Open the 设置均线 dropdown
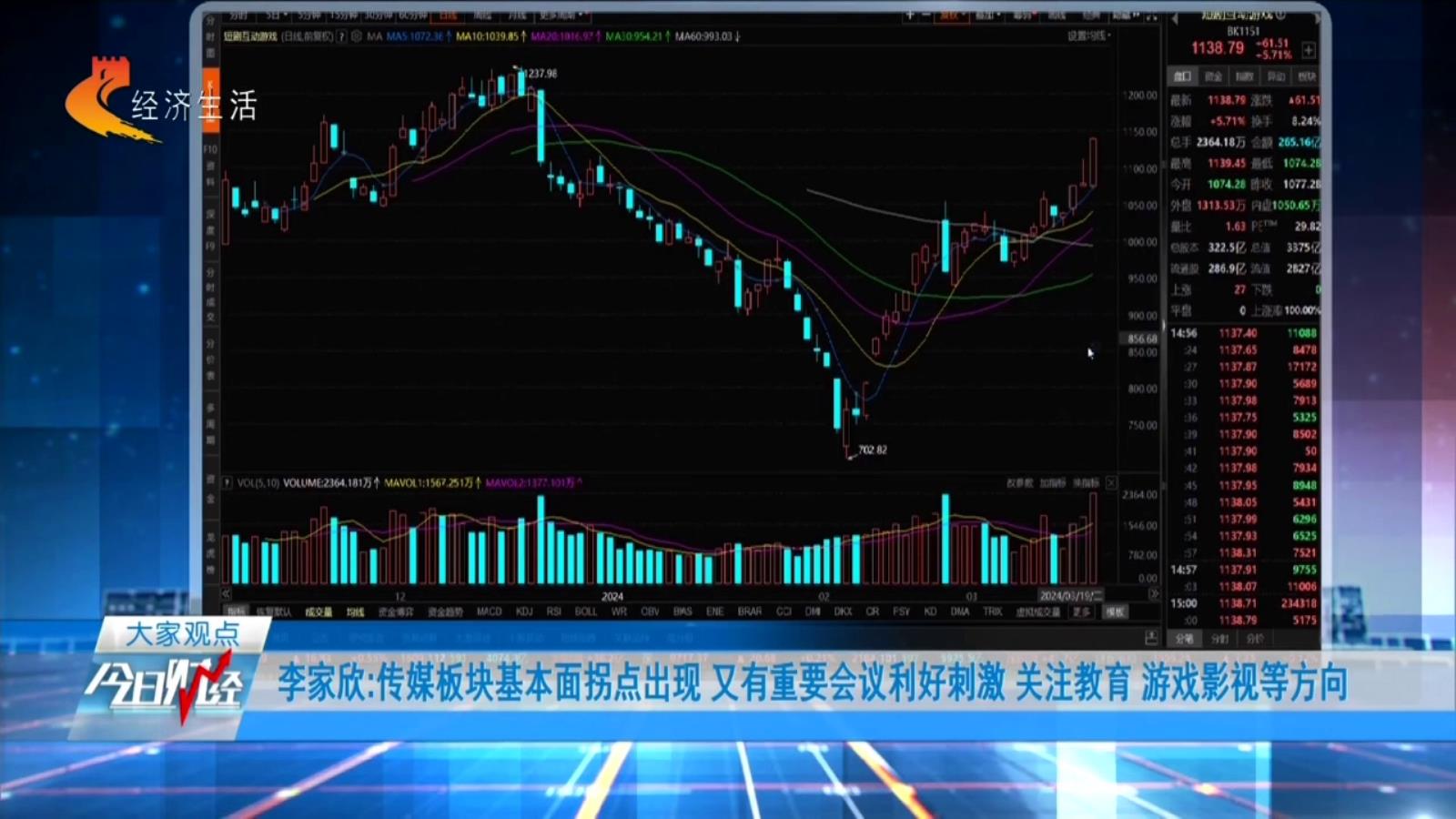This screenshot has width=1456, height=819. (1088, 36)
